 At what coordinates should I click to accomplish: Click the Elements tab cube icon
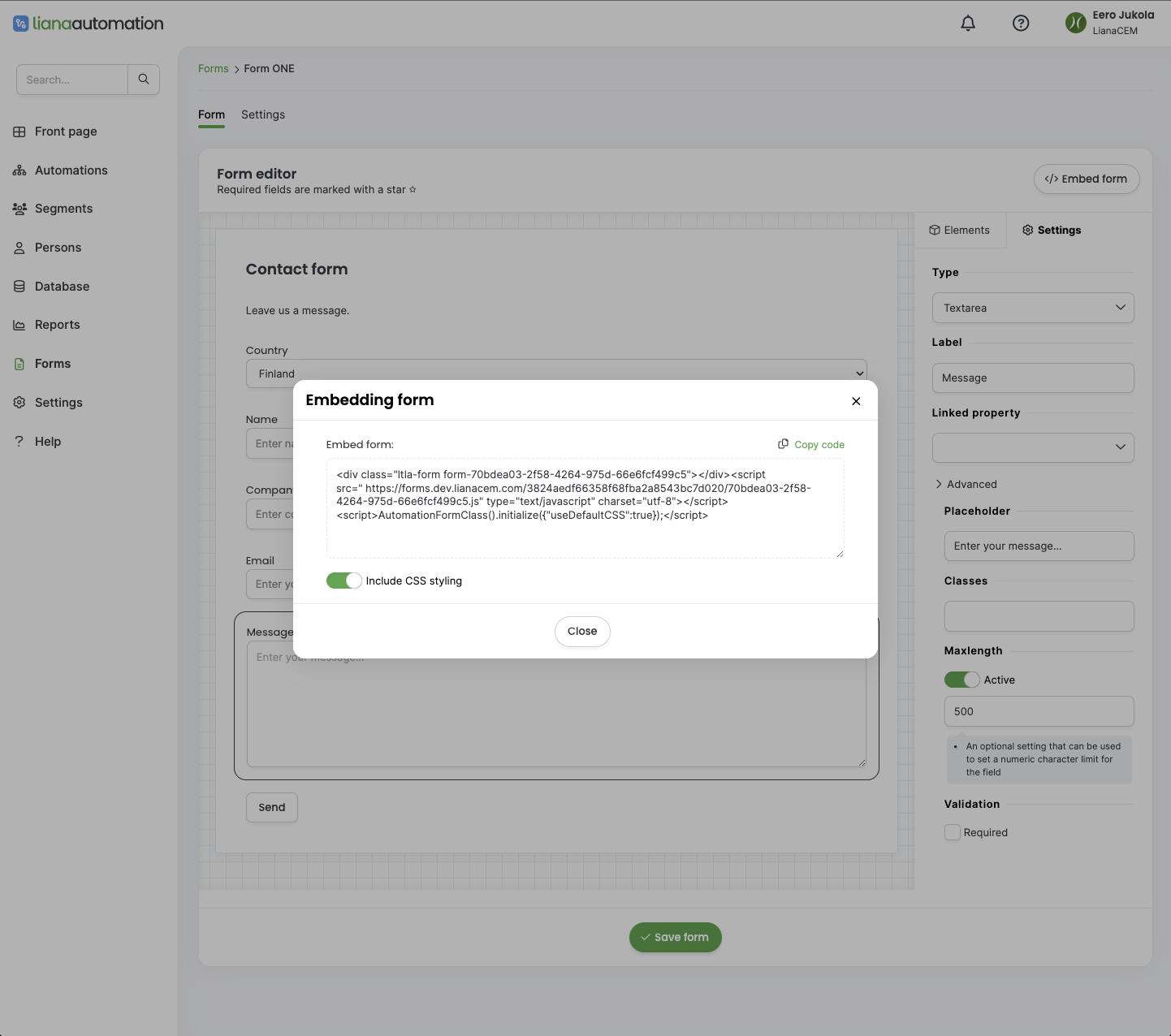pos(935,231)
